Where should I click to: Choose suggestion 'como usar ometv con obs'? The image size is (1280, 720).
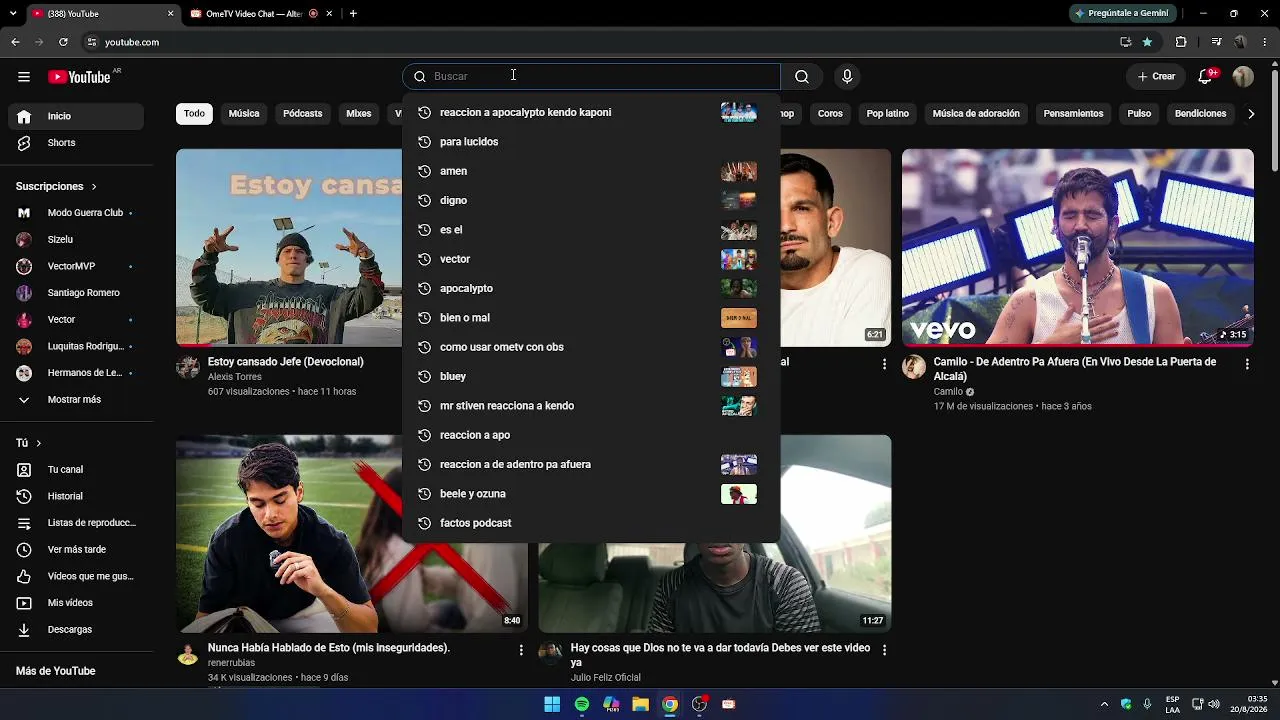click(x=591, y=347)
